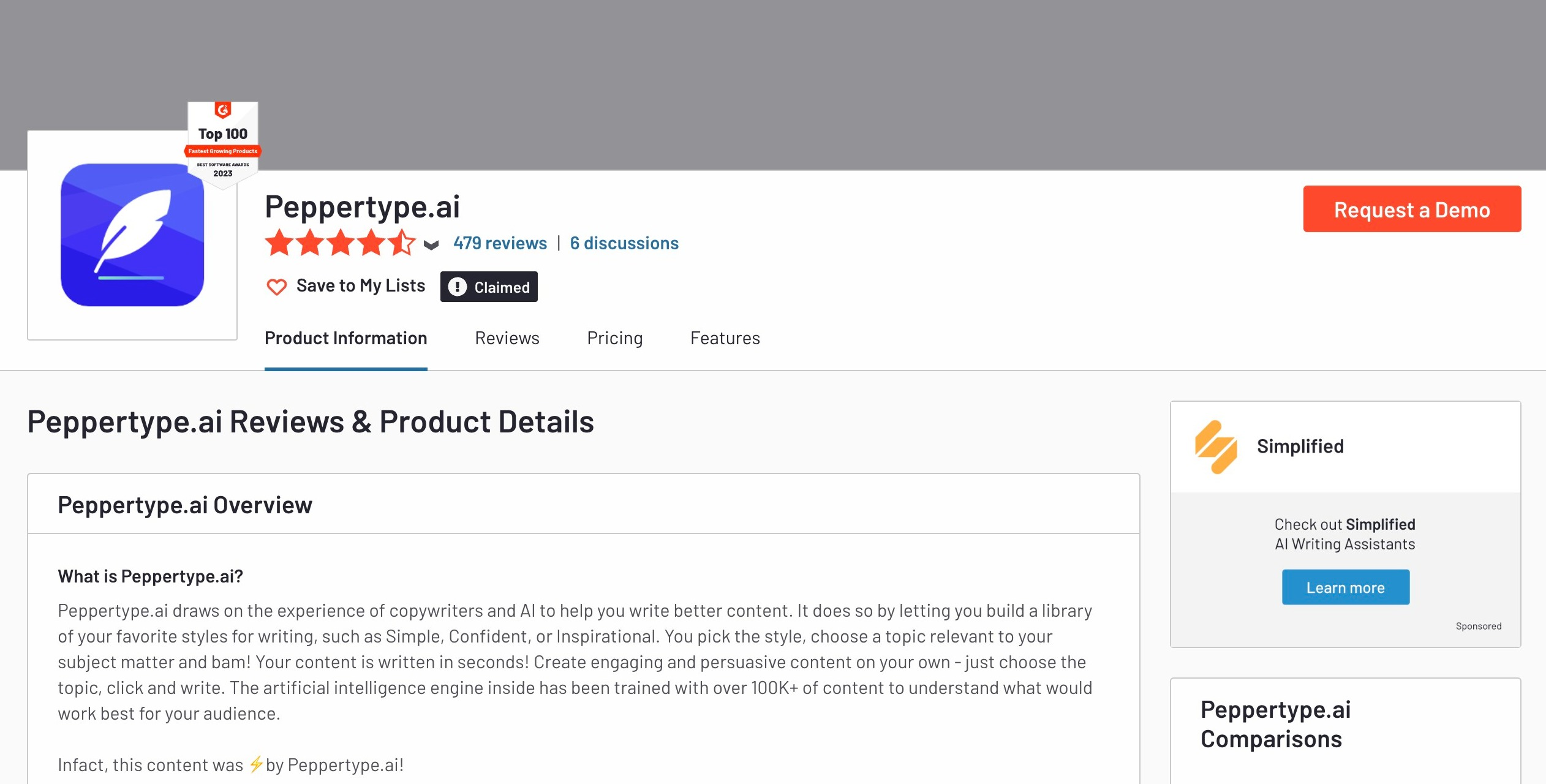The image size is (1546, 784).
Task: Open the Pricing tab
Action: pyautogui.click(x=614, y=338)
